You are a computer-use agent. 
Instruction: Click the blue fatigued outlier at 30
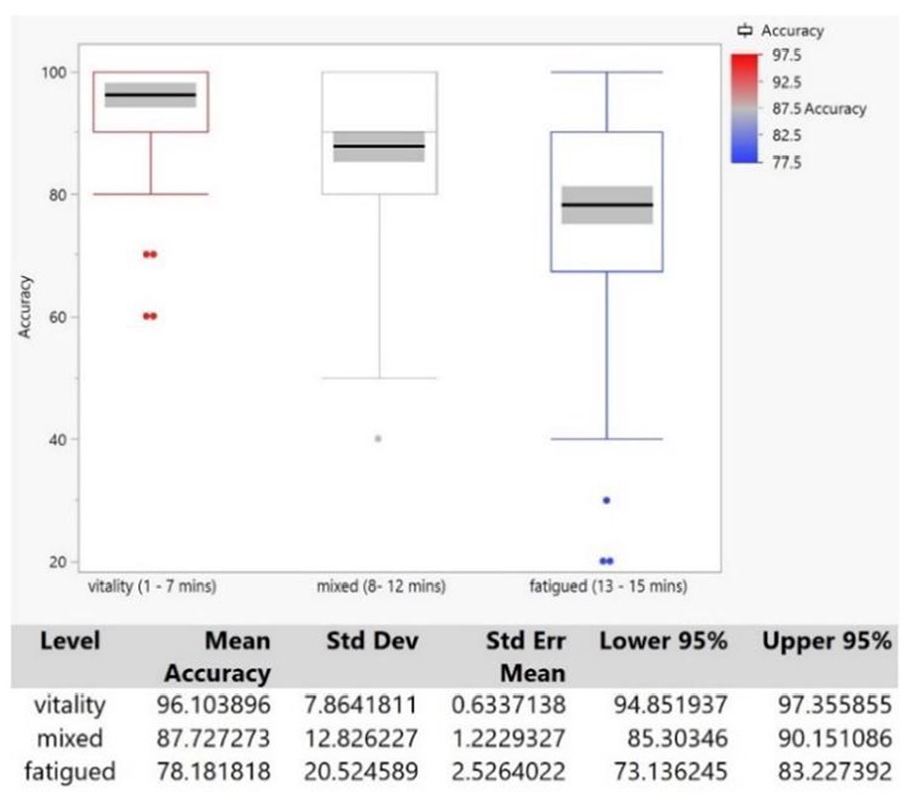[606, 500]
